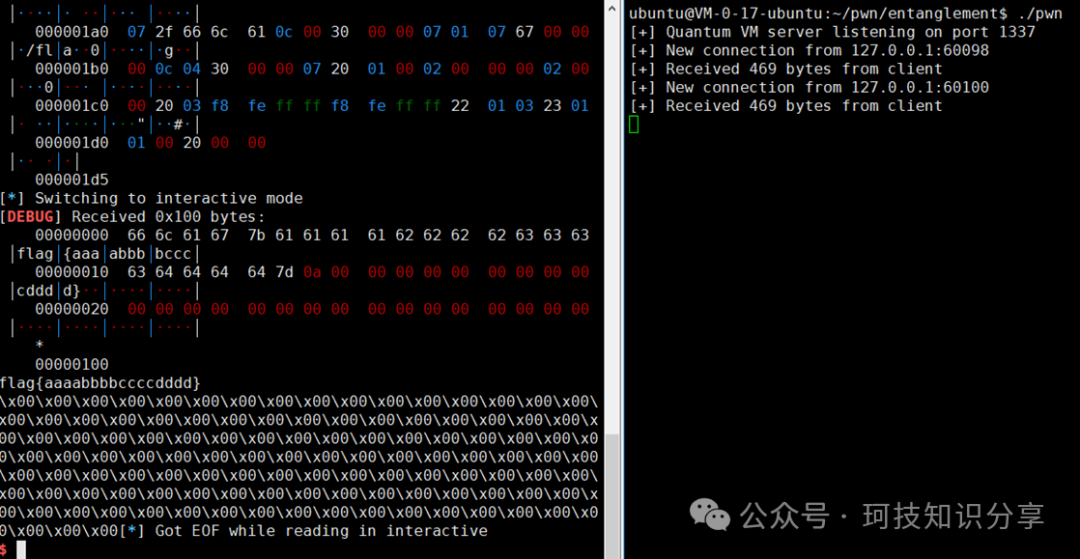Click the ASCII column '|flag|{aaa|abbb|bccc|'

[105, 254]
